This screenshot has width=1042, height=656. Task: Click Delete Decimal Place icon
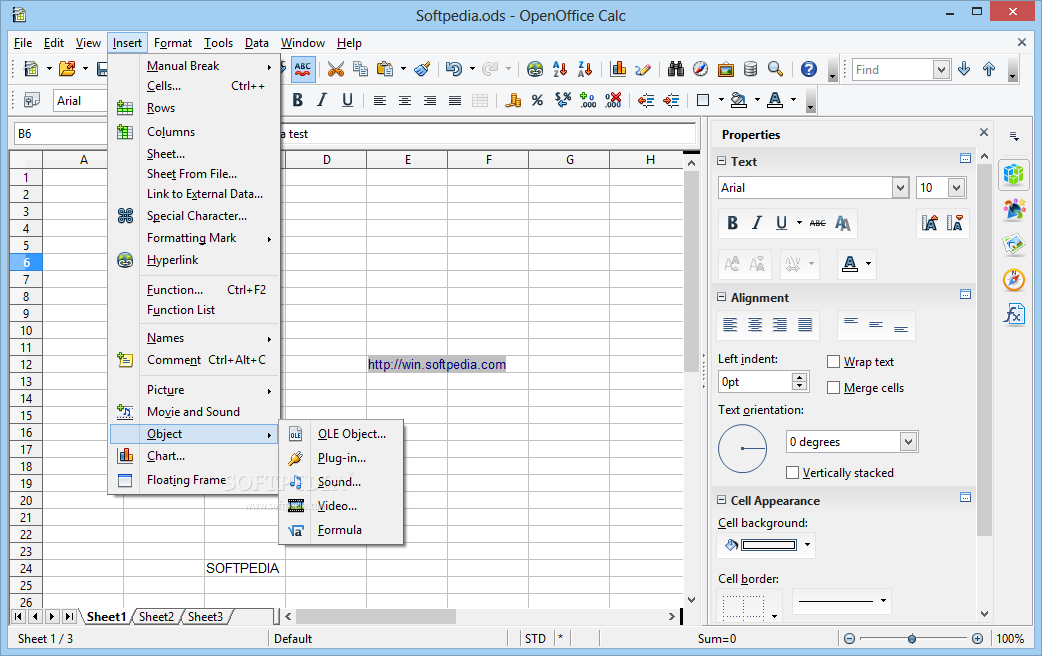point(613,100)
